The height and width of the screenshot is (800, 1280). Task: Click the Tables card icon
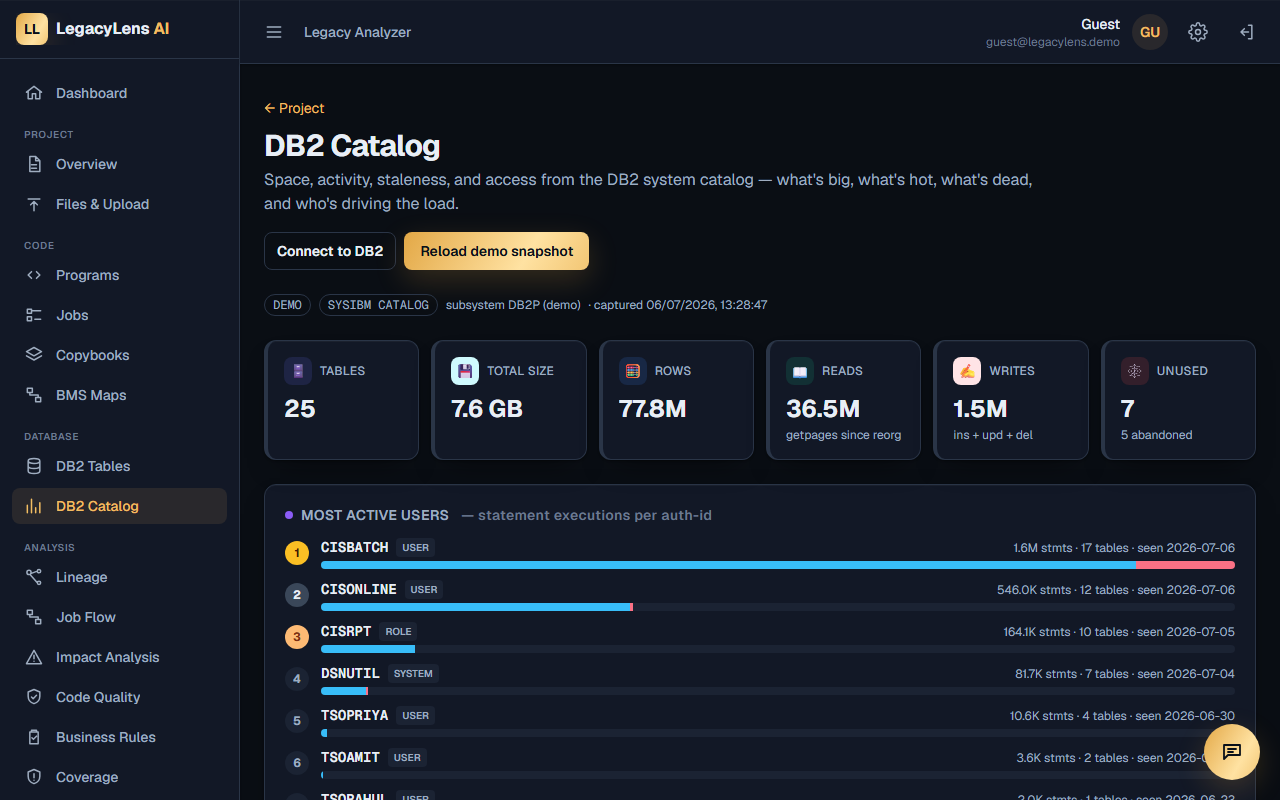coord(298,371)
